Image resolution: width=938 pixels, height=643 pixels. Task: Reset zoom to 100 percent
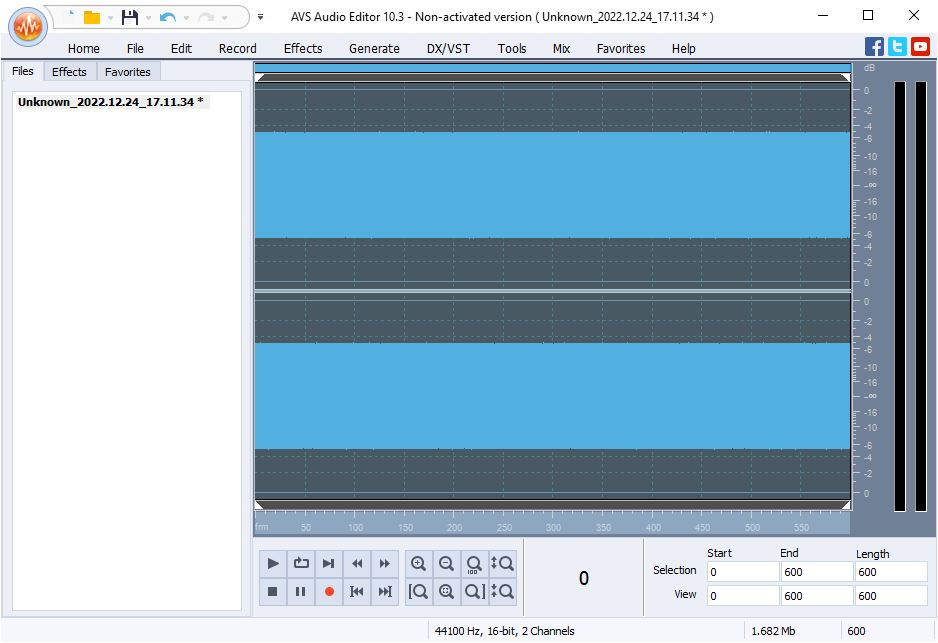pos(474,563)
